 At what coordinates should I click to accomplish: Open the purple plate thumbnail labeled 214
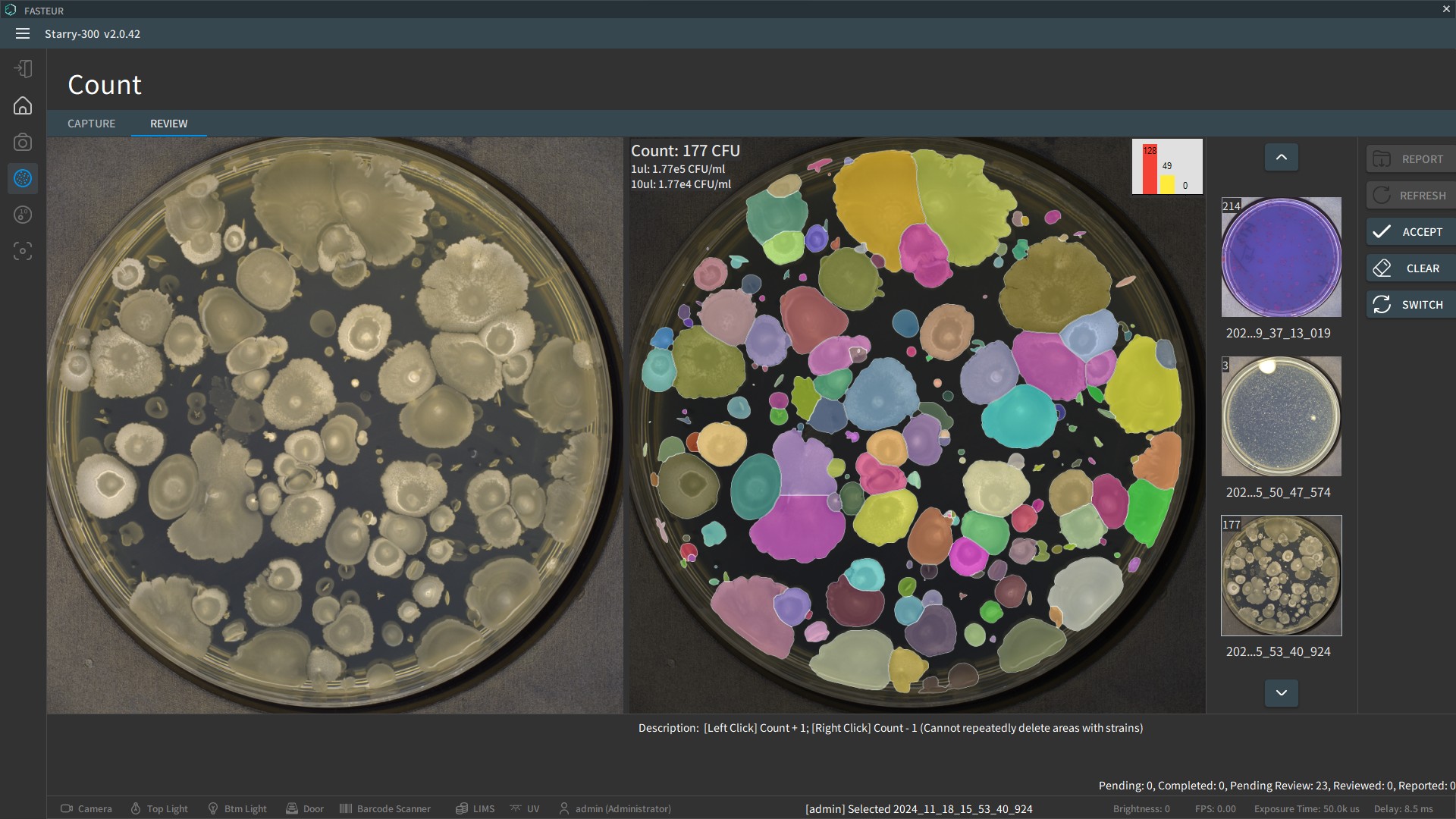click(1281, 257)
